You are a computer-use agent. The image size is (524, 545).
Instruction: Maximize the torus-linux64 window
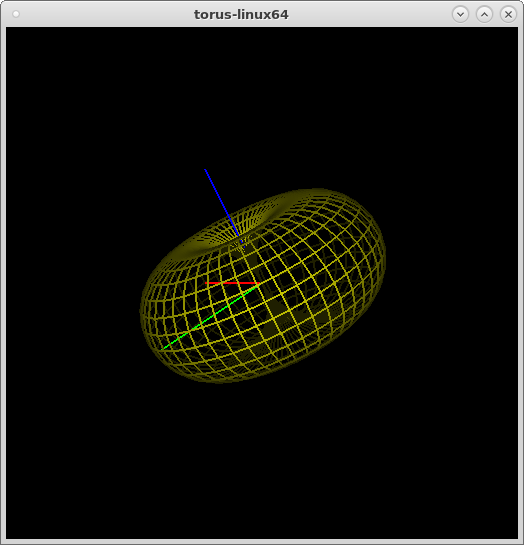tap(484, 15)
